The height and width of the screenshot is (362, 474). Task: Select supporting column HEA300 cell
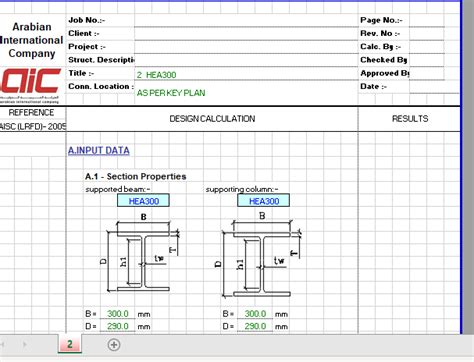263,201
